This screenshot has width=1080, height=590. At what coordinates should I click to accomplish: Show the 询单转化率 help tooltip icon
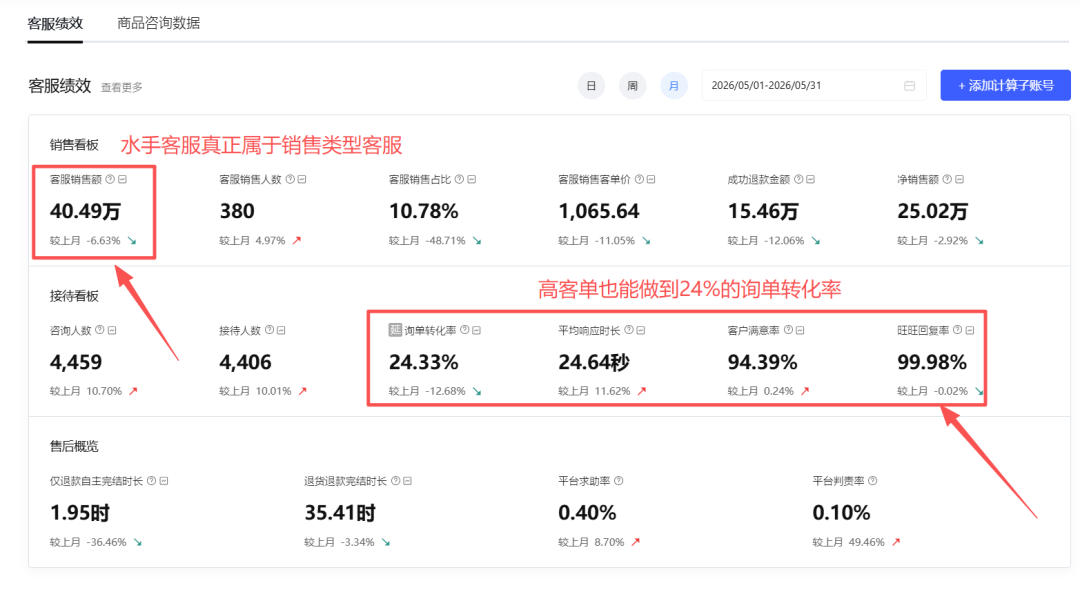coord(464,330)
